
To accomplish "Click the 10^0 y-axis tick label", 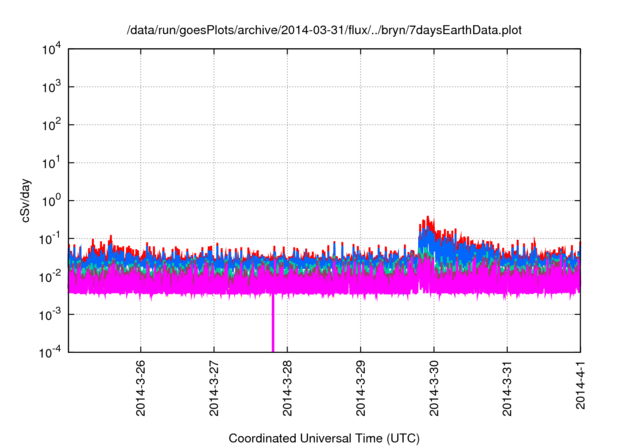I will point(51,201).
